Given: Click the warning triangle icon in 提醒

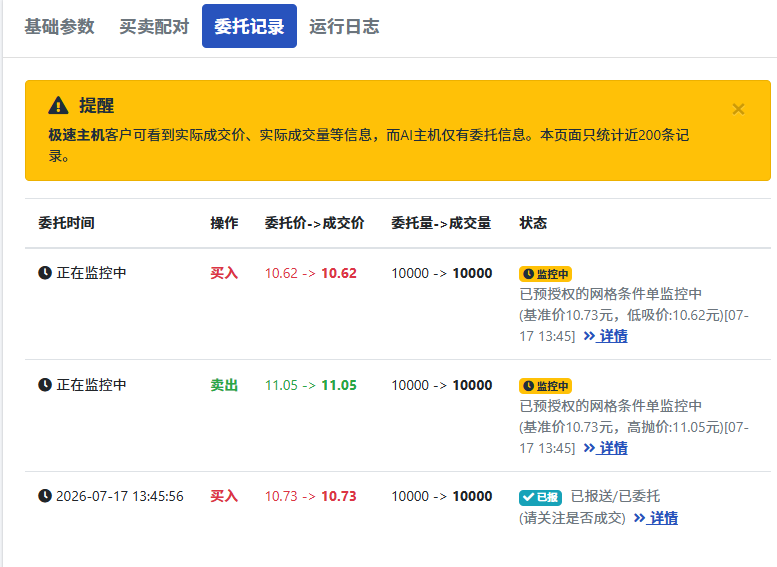Looking at the screenshot, I should point(58,106).
